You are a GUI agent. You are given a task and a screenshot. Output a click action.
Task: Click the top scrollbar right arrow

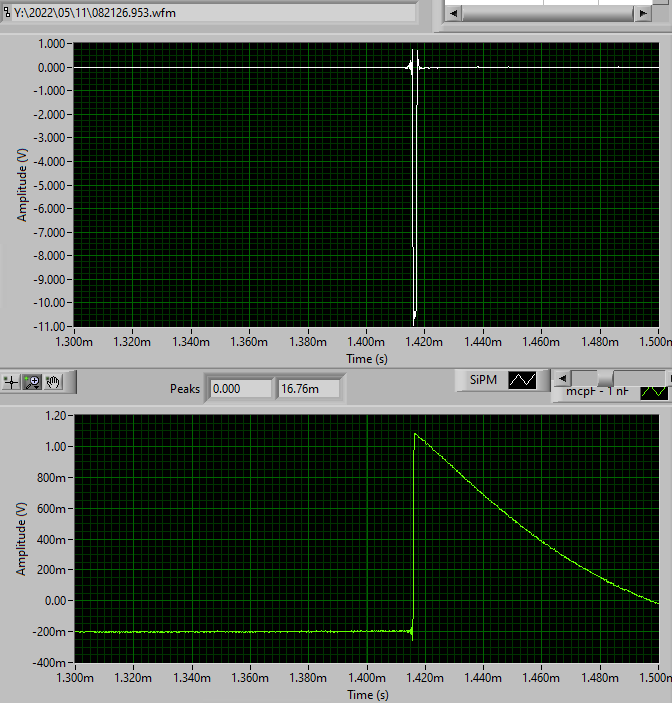(x=642, y=13)
